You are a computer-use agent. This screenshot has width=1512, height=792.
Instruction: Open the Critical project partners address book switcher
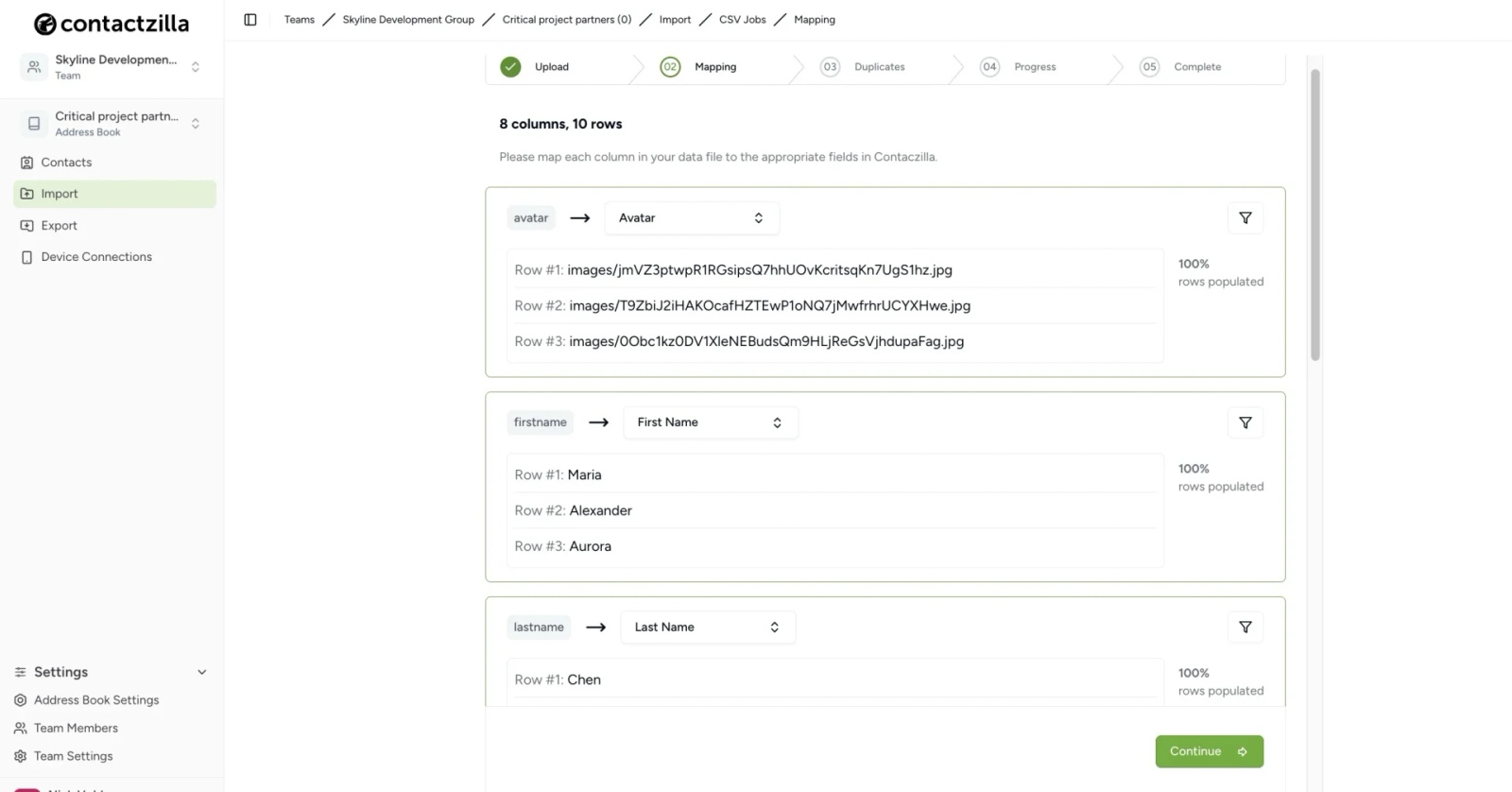coord(112,124)
